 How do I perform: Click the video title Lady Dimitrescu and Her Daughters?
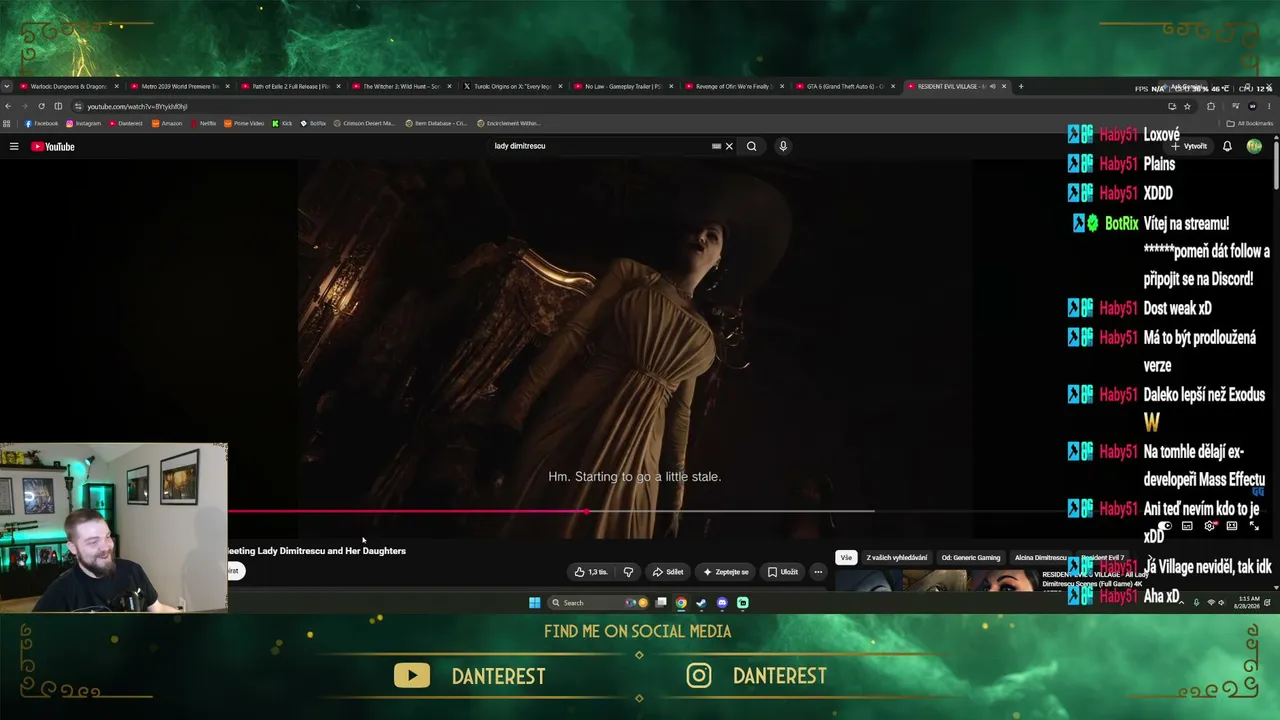(317, 551)
